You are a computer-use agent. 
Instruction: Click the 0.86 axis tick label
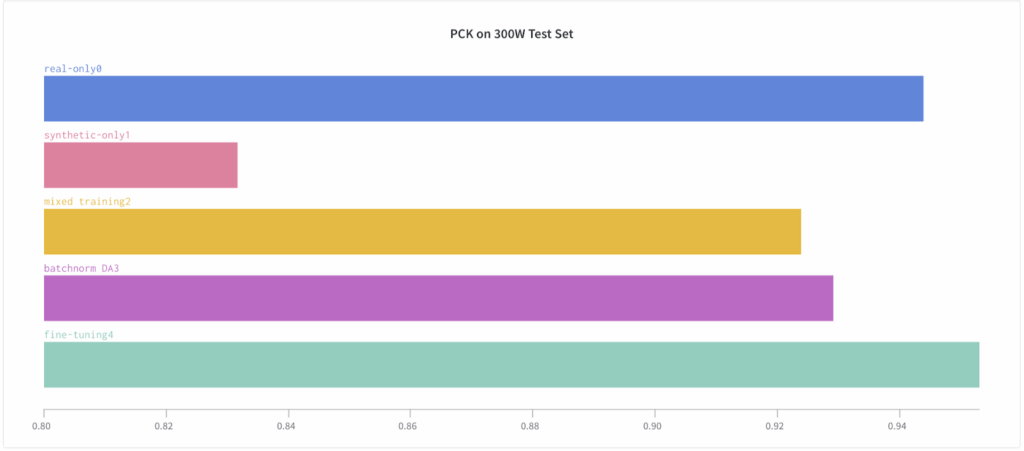tap(408, 426)
